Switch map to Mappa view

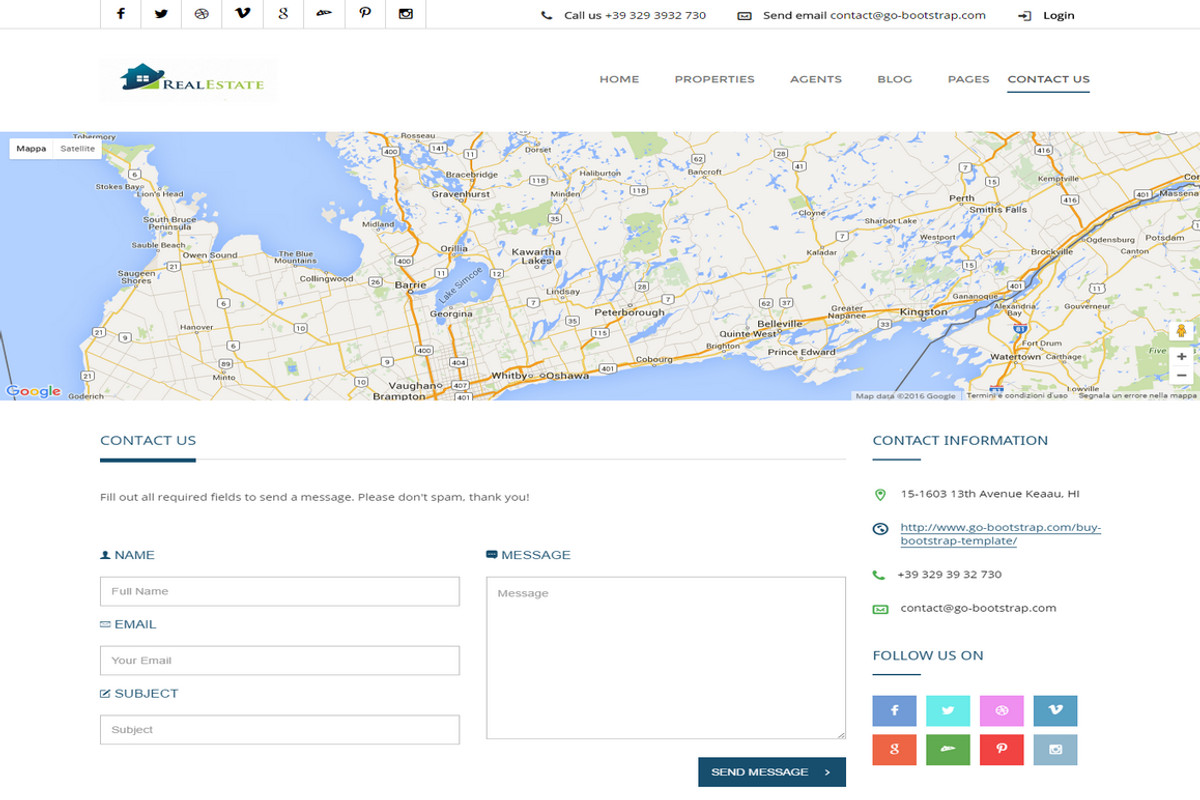point(31,149)
